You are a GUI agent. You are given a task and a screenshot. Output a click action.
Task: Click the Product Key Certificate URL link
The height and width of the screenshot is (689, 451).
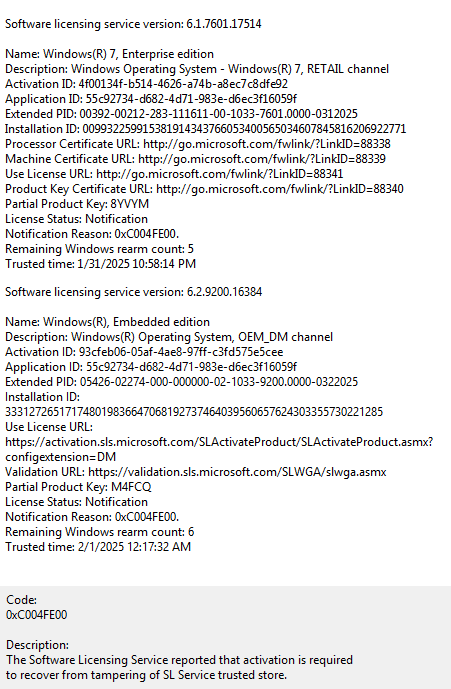point(280,189)
